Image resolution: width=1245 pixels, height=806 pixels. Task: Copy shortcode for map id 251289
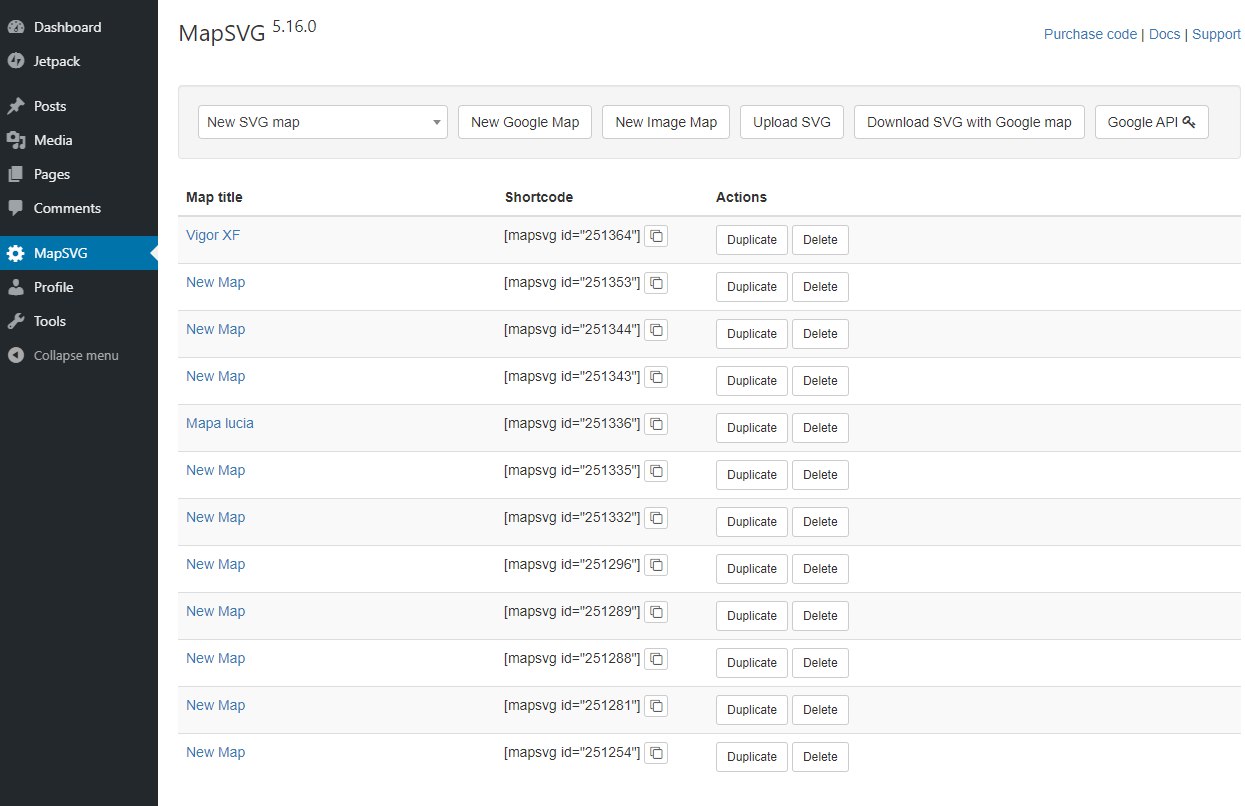(x=656, y=612)
